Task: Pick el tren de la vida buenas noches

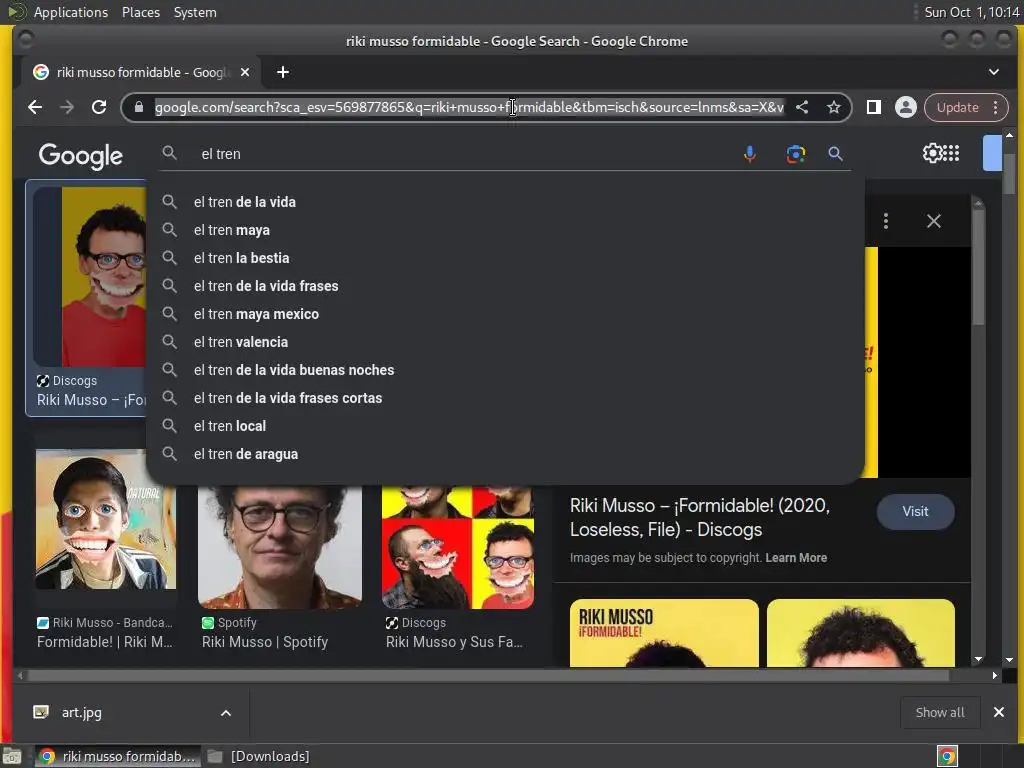Action: (x=505, y=370)
